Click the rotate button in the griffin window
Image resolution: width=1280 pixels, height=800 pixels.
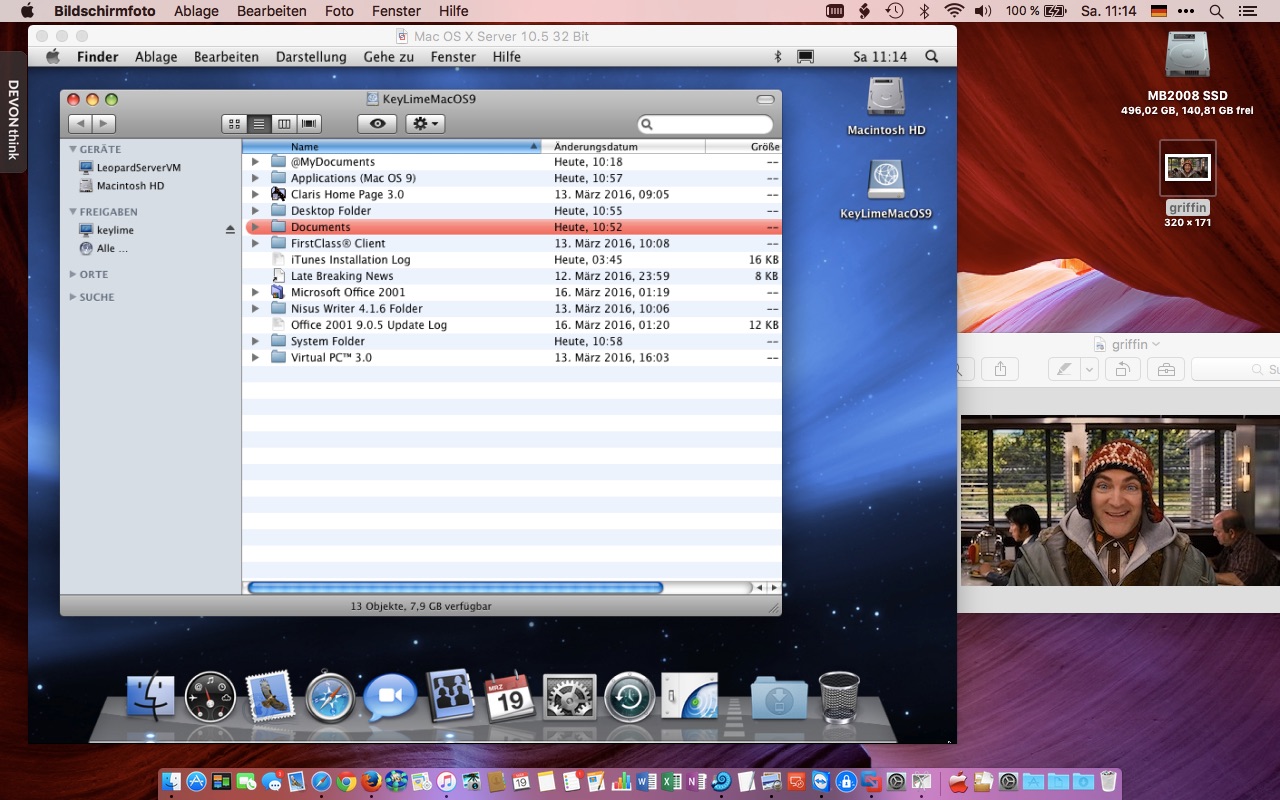pyautogui.click(x=1122, y=369)
